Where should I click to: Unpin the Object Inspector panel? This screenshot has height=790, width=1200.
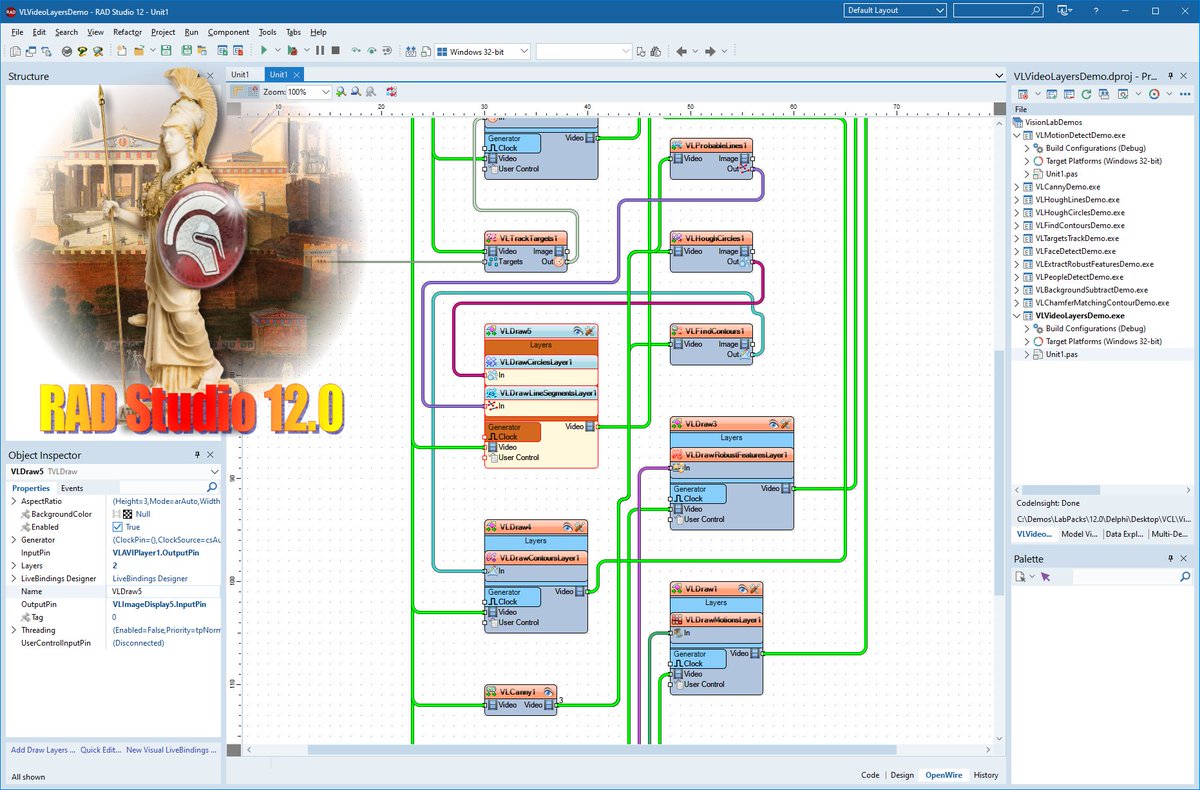click(x=197, y=454)
